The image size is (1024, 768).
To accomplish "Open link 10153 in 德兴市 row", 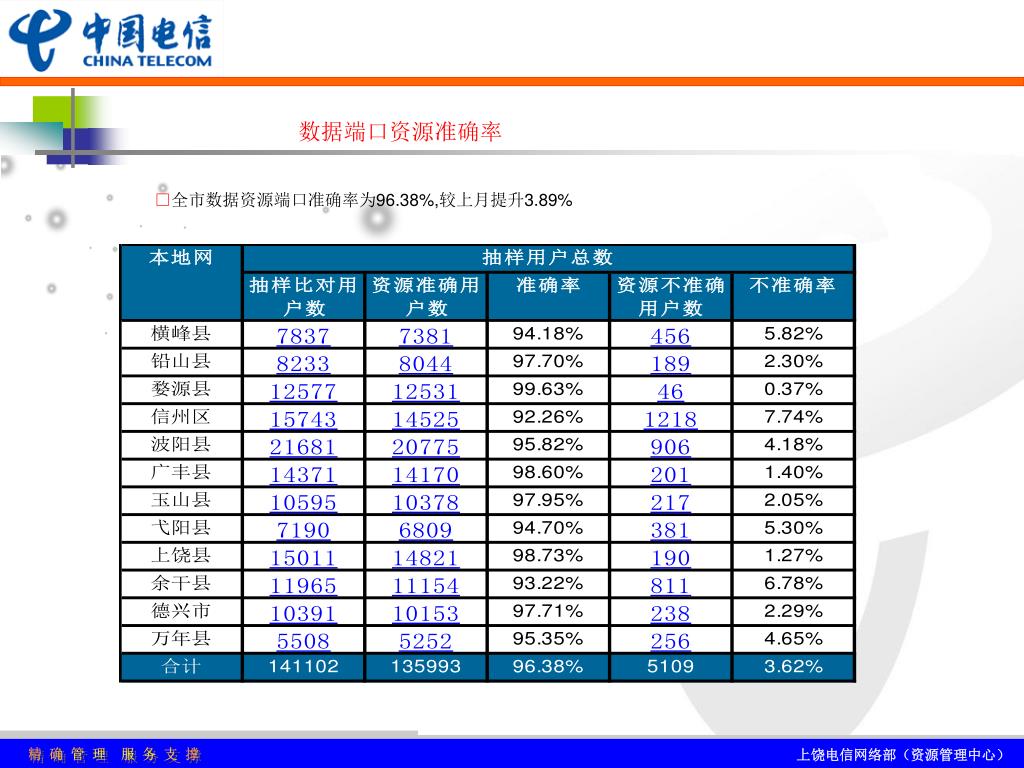I will (425, 613).
